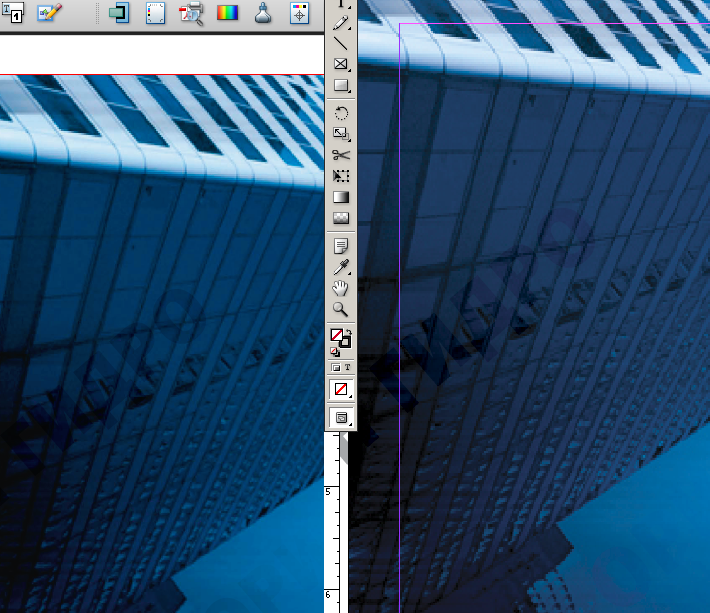Open the rainbow color spectrum icon
The height and width of the screenshot is (613, 710).
(x=227, y=13)
